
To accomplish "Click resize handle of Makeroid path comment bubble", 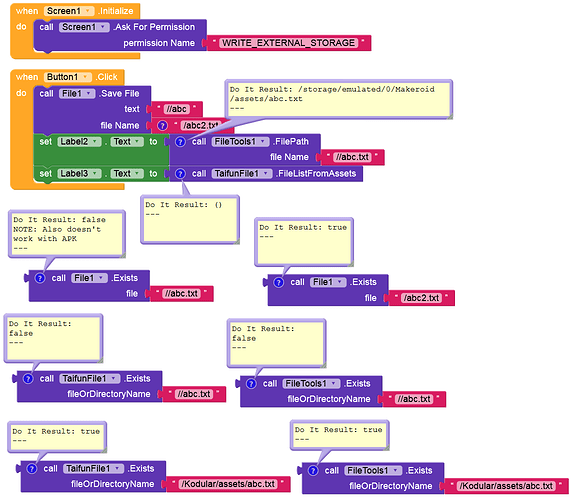I will [450, 117].
